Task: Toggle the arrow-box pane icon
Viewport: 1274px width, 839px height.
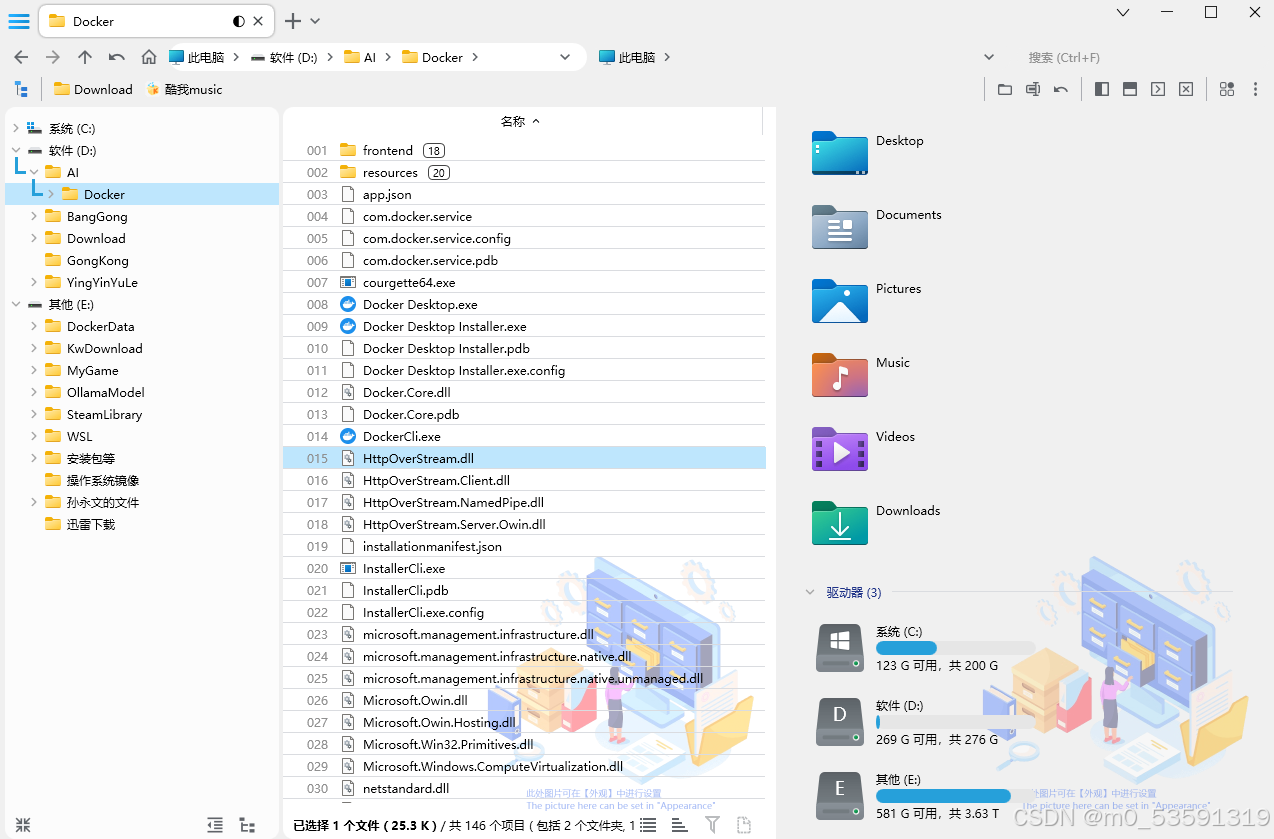Action: pos(1158,89)
